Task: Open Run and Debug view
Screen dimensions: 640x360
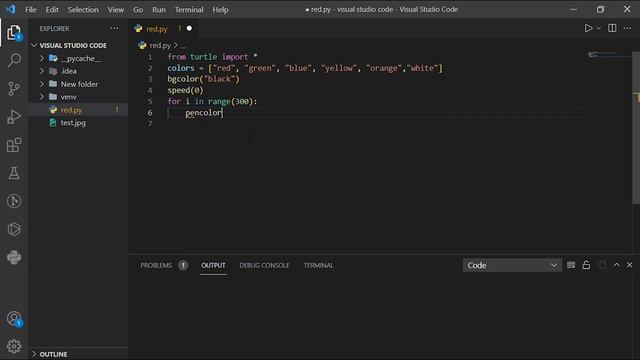Action: pyautogui.click(x=14, y=117)
